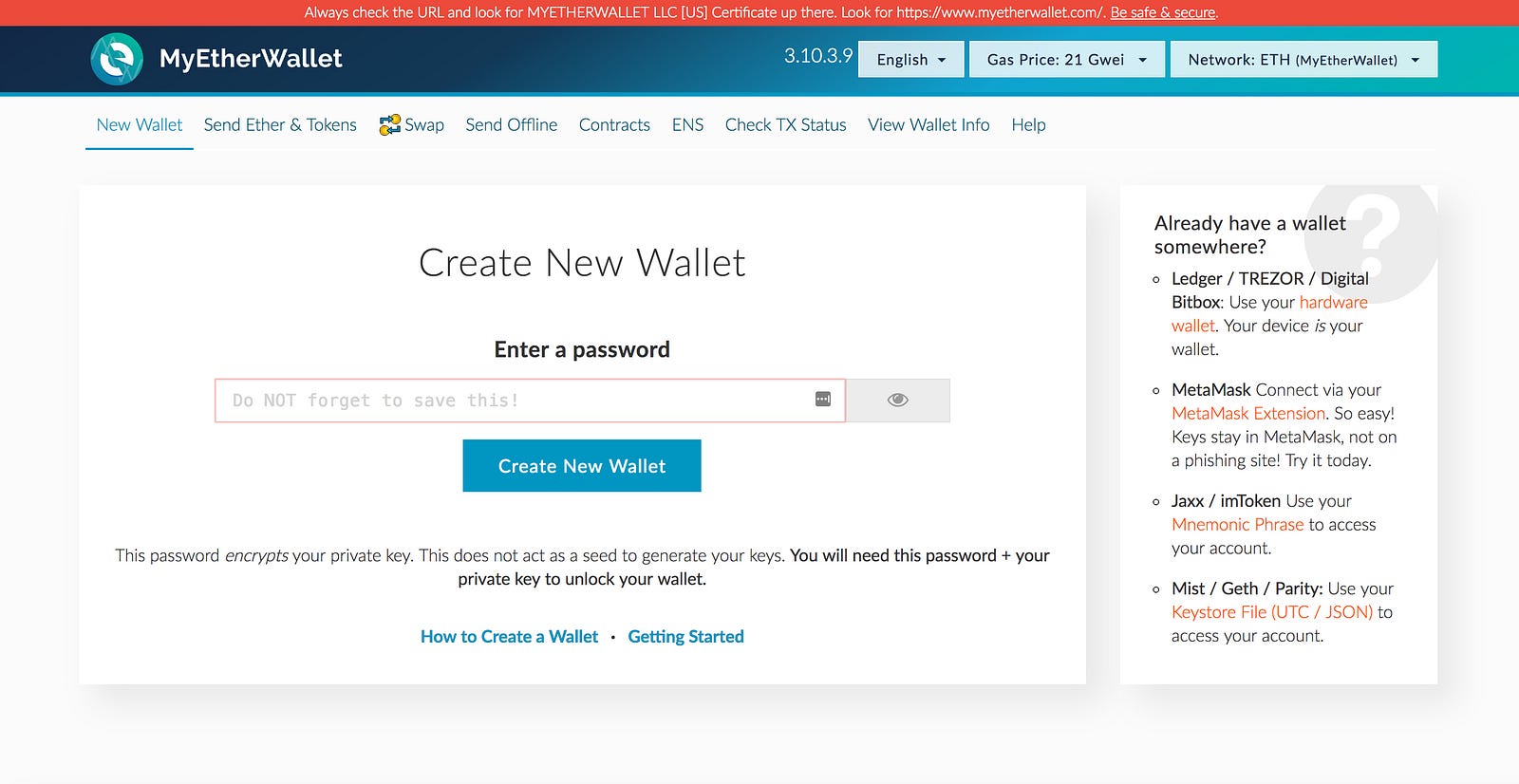Click the Swap arrows icon
The width and height of the screenshot is (1519, 784).
click(389, 125)
